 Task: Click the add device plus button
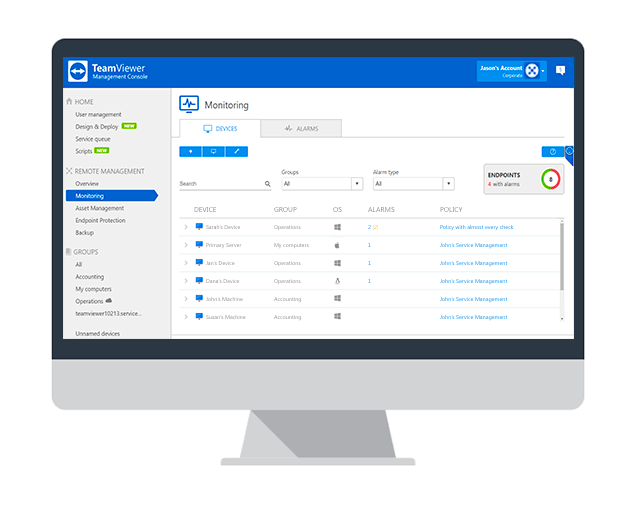click(190, 152)
